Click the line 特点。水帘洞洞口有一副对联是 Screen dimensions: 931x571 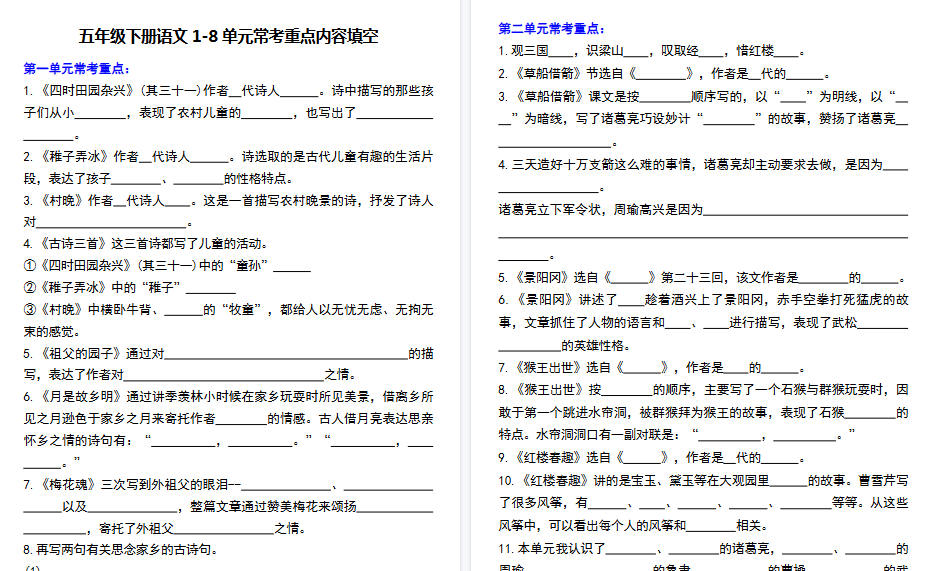pyautogui.click(x=677, y=435)
